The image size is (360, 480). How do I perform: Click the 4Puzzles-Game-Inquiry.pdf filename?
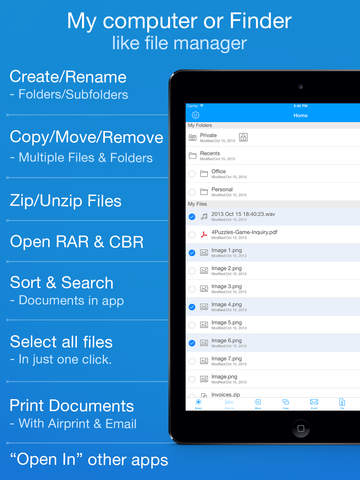click(244, 232)
